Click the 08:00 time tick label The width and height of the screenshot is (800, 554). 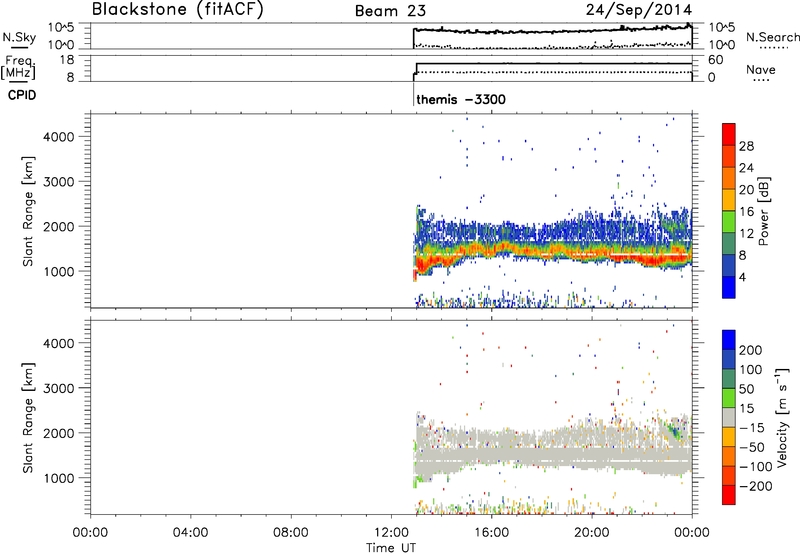tap(291, 533)
